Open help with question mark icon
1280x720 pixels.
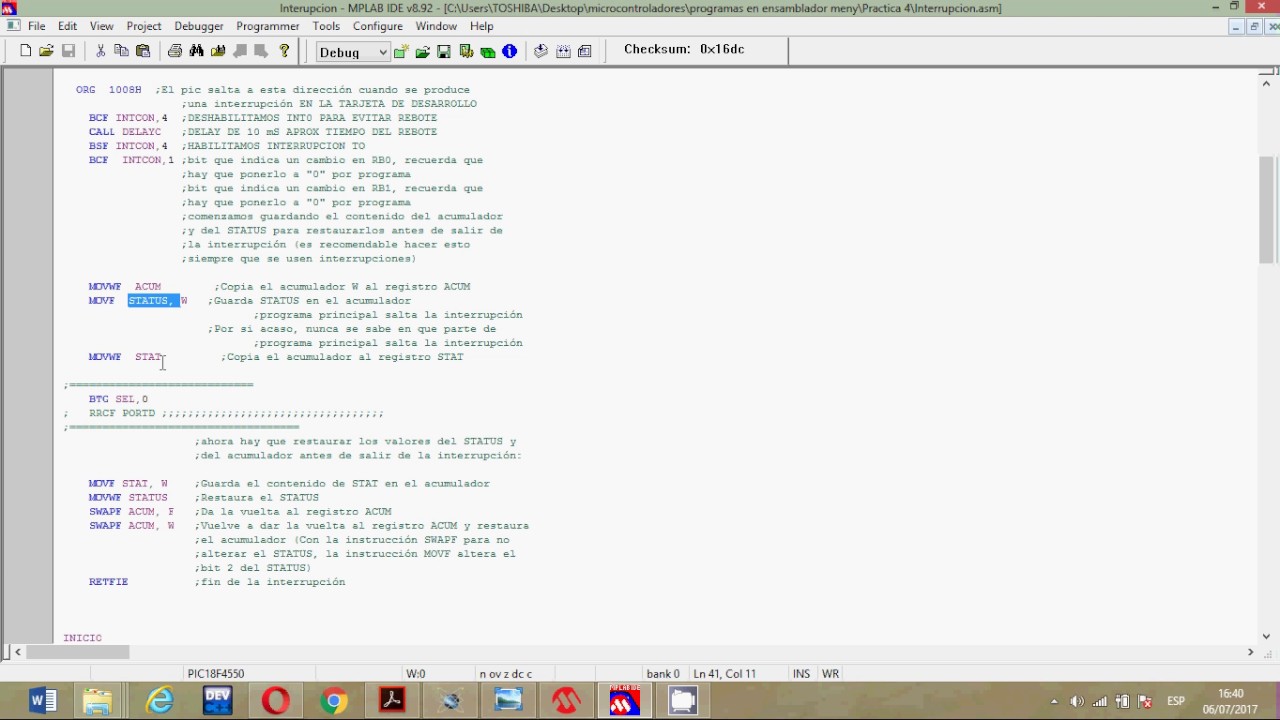[284, 51]
